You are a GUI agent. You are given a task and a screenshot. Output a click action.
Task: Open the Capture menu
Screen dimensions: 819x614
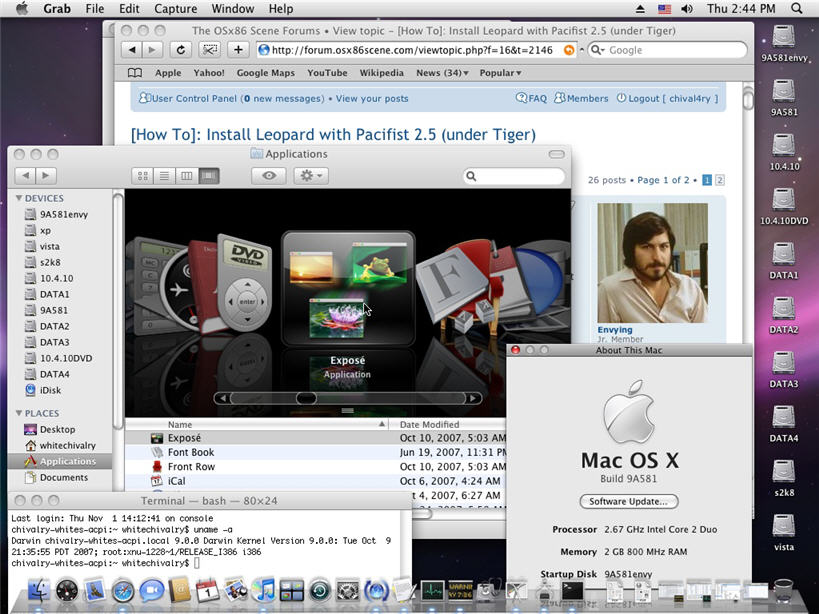(x=176, y=9)
